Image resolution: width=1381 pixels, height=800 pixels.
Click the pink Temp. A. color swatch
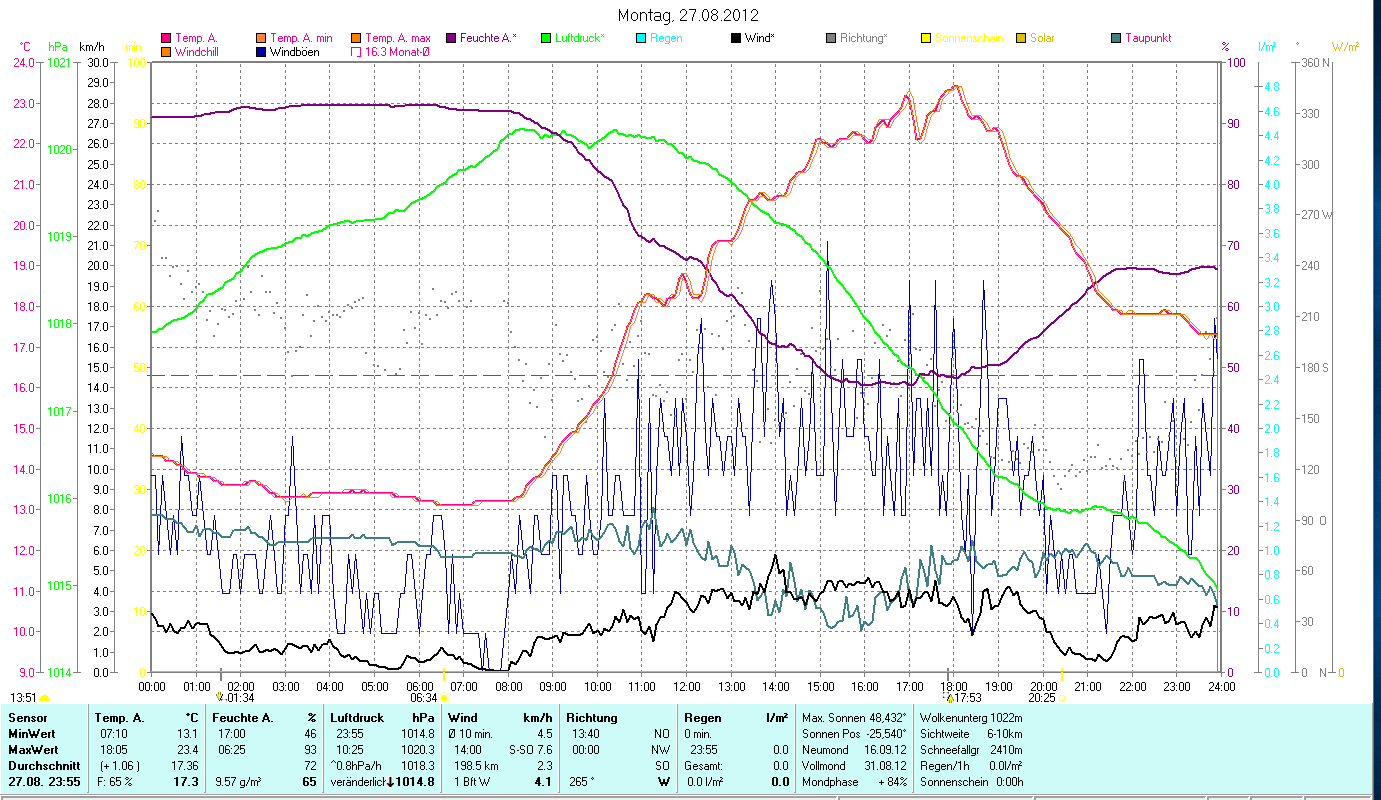(166, 38)
